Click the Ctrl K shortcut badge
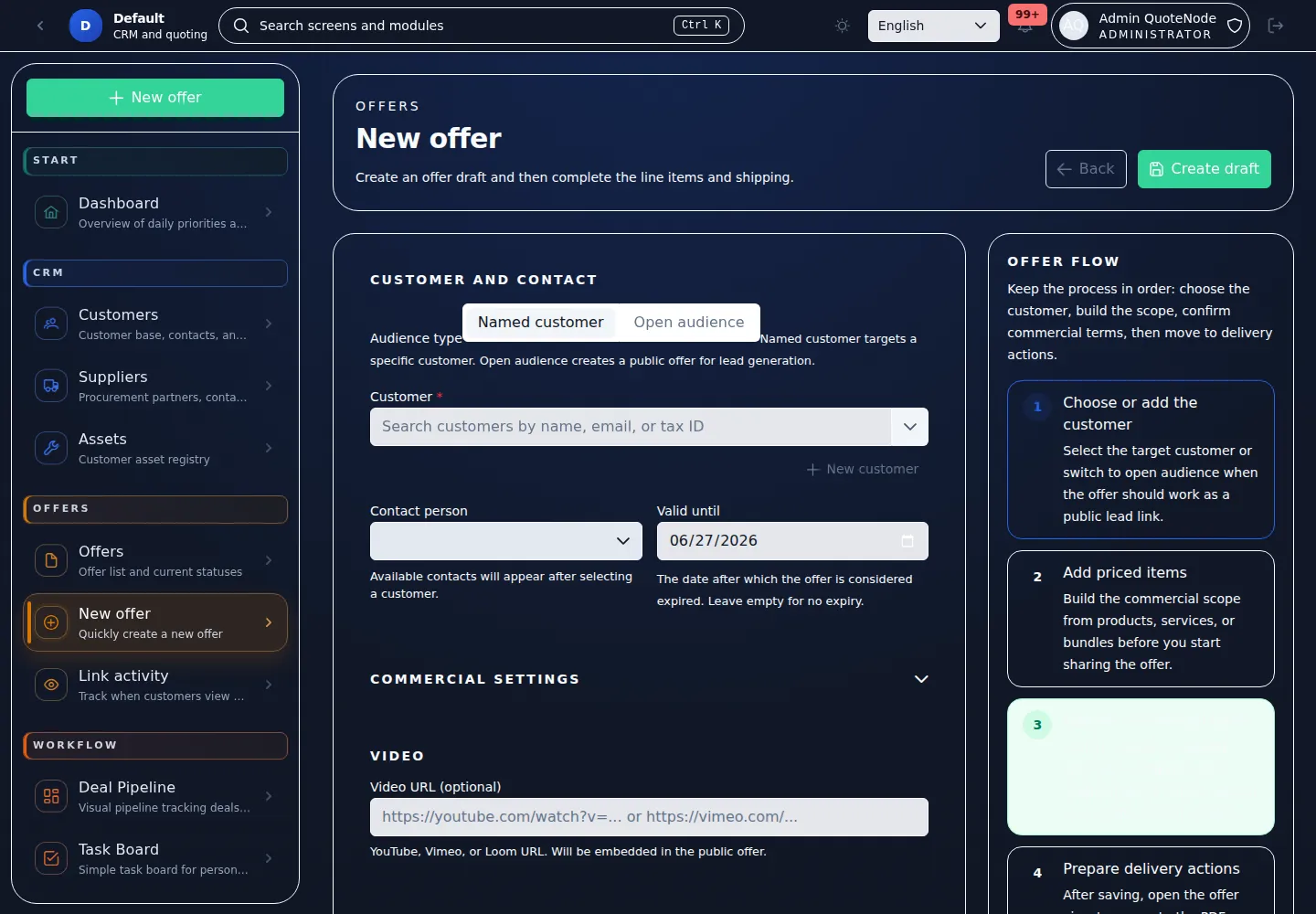1316x914 pixels. (x=701, y=26)
